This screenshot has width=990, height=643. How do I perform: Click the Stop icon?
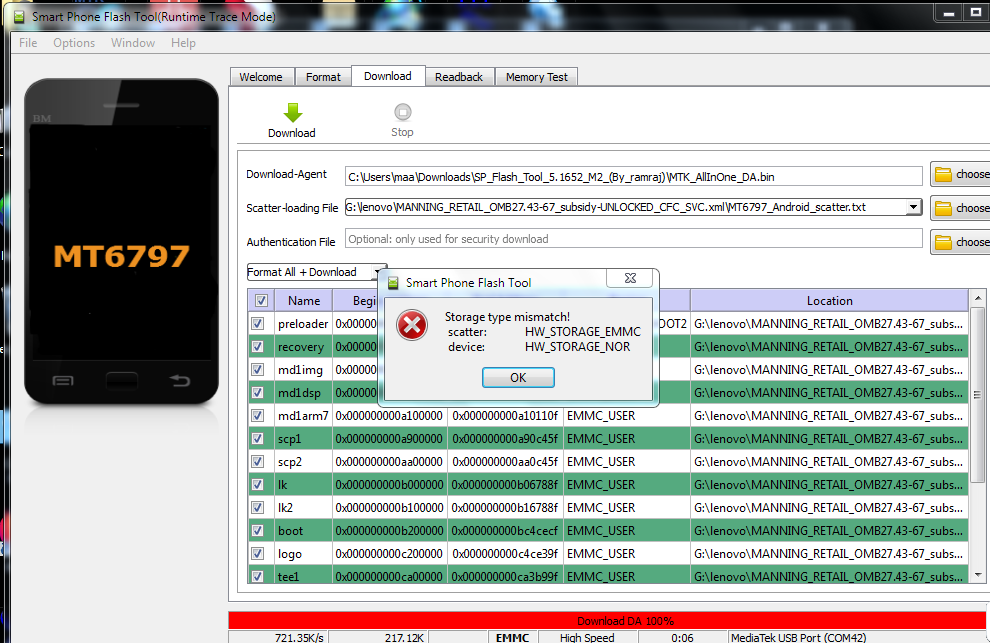coord(402,112)
